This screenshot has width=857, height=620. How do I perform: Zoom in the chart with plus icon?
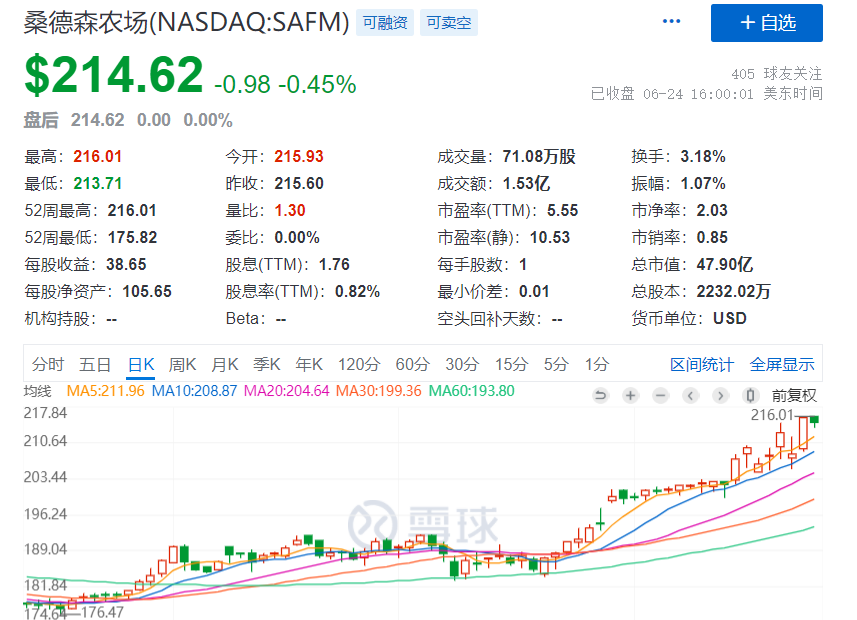pos(631,395)
